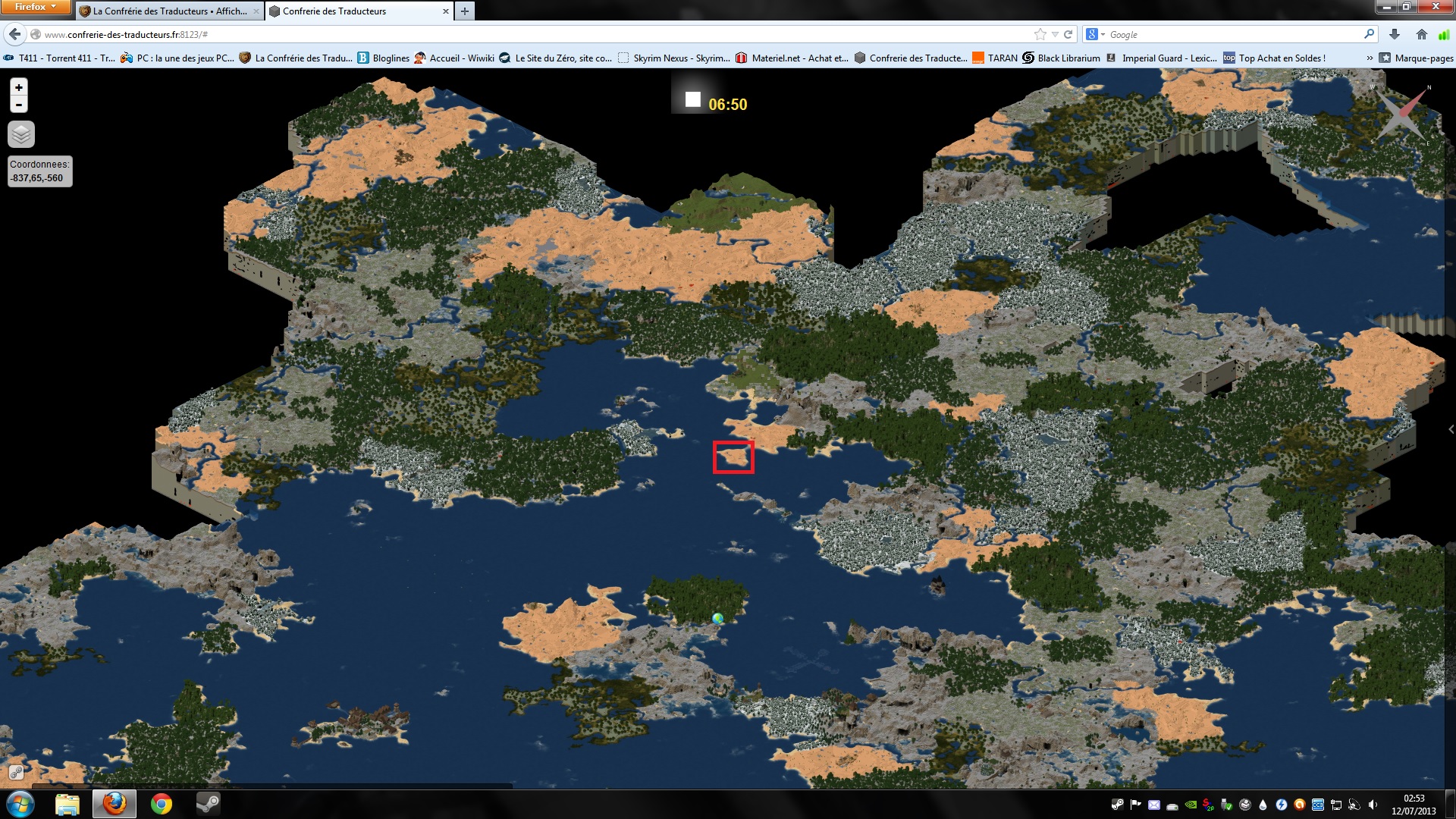The image size is (1456, 819).
Task: Bookmark this page with the star icon
Action: 1040,34
